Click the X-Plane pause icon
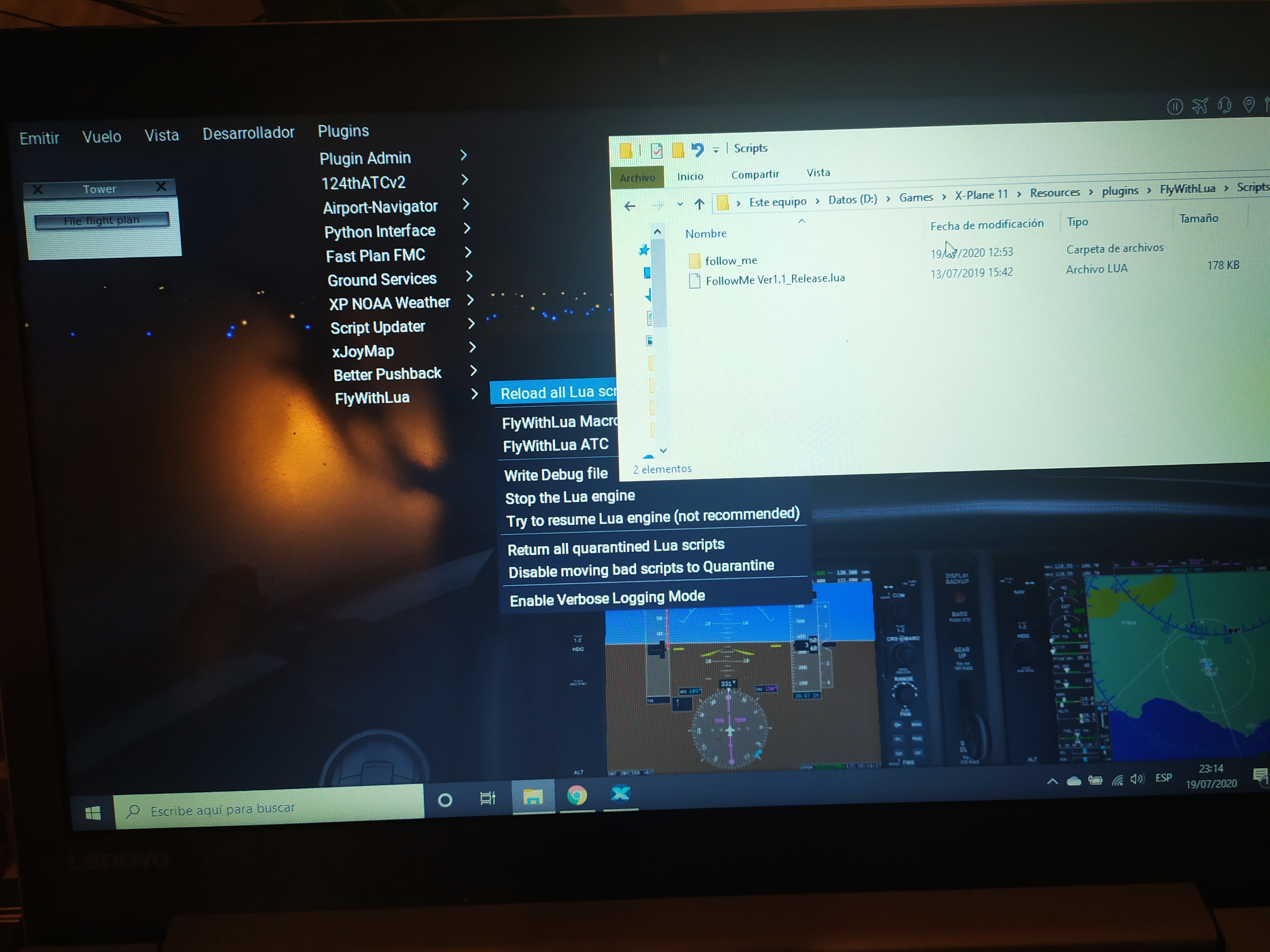This screenshot has width=1270, height=952. [x=1175, y=107]
